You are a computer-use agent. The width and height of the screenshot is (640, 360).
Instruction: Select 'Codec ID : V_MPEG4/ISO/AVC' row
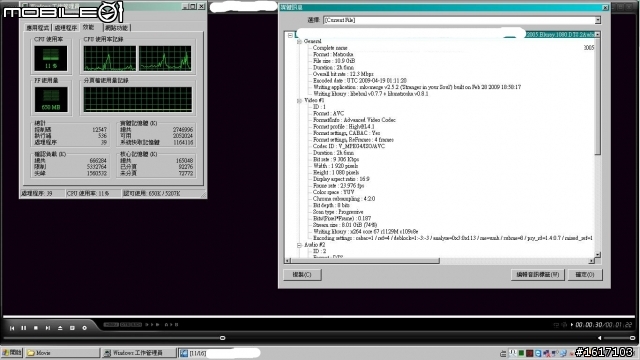coord(349,146)
